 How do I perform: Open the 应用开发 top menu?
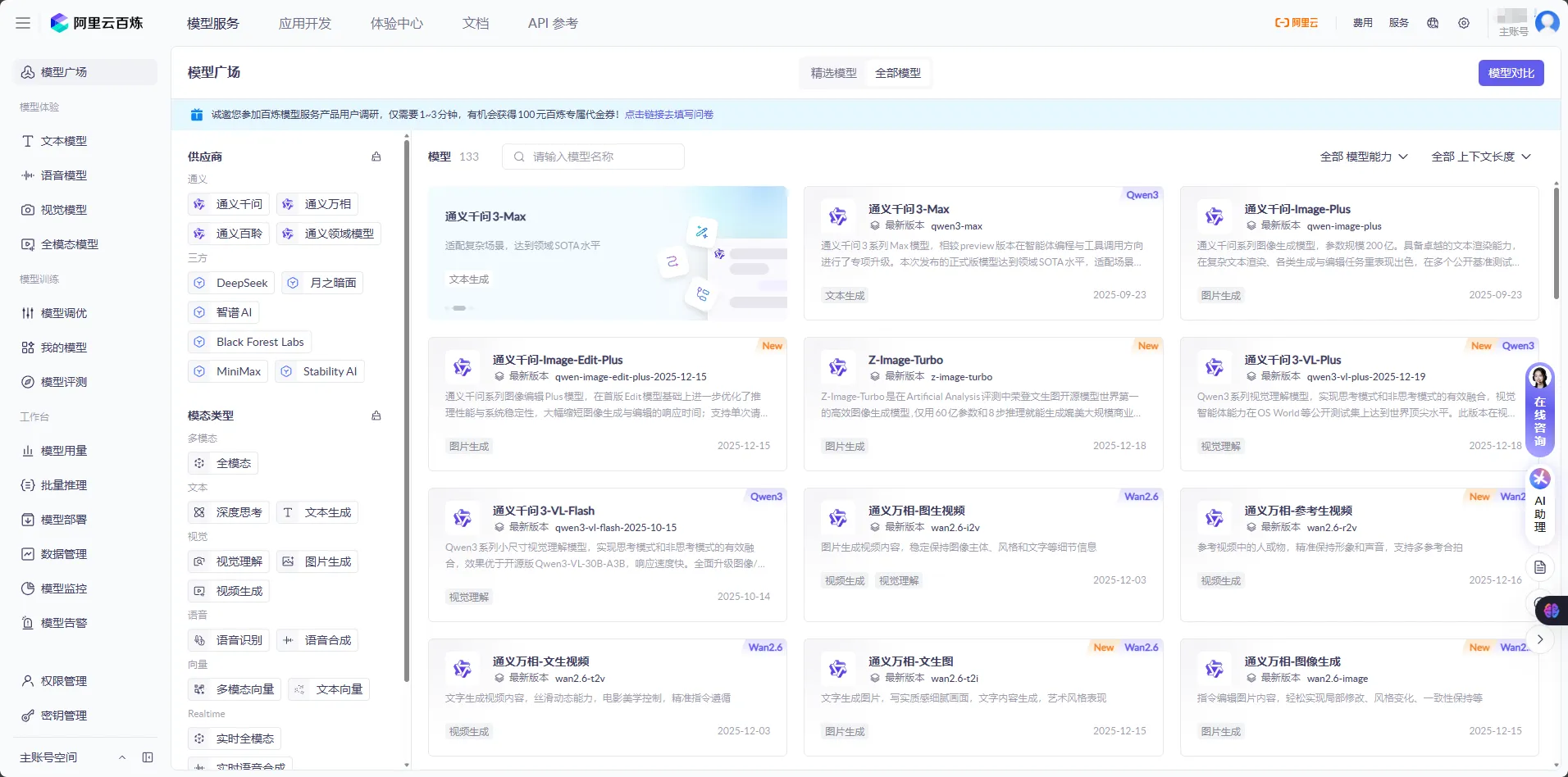pos(305,23)
